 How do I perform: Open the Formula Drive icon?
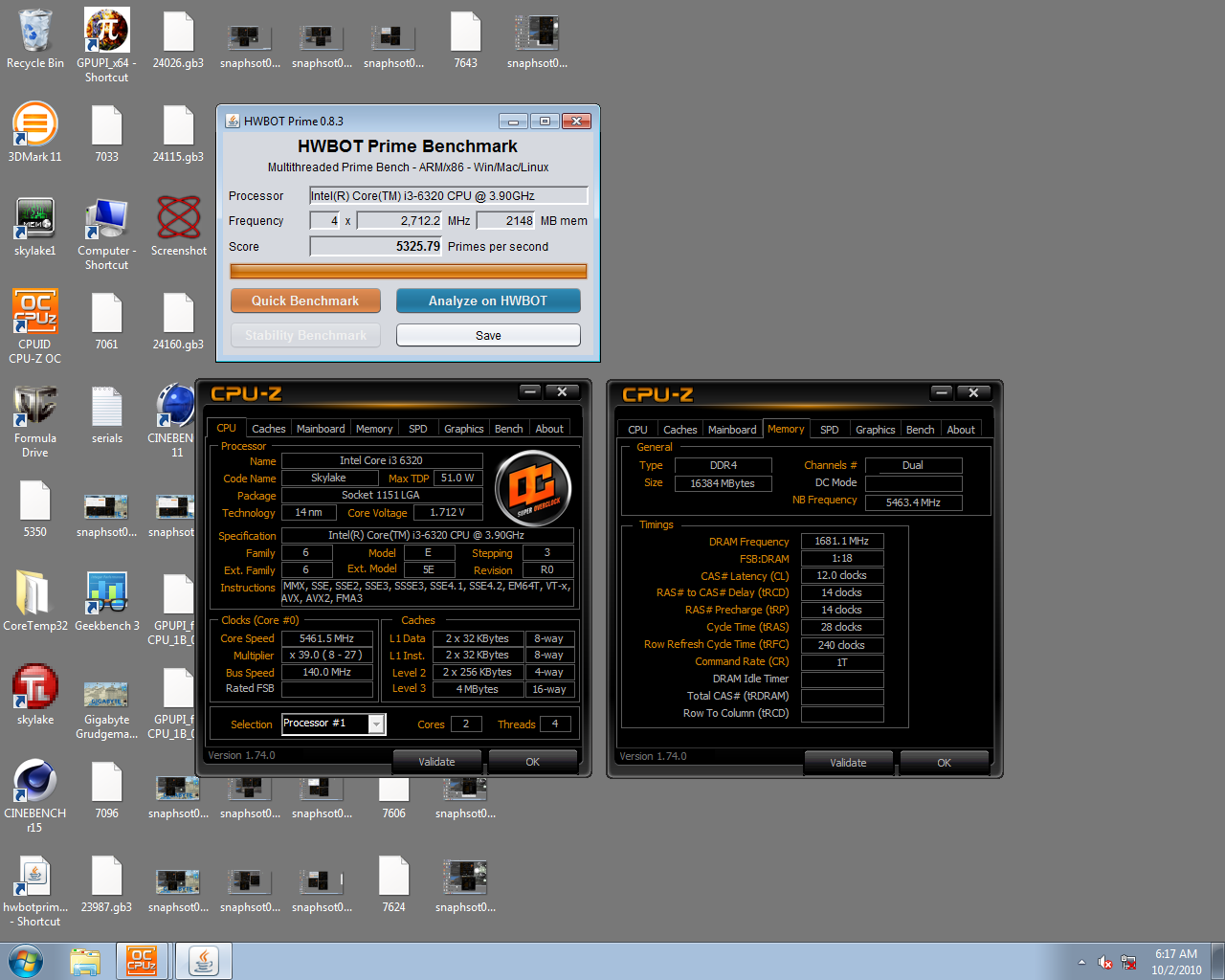34,421
